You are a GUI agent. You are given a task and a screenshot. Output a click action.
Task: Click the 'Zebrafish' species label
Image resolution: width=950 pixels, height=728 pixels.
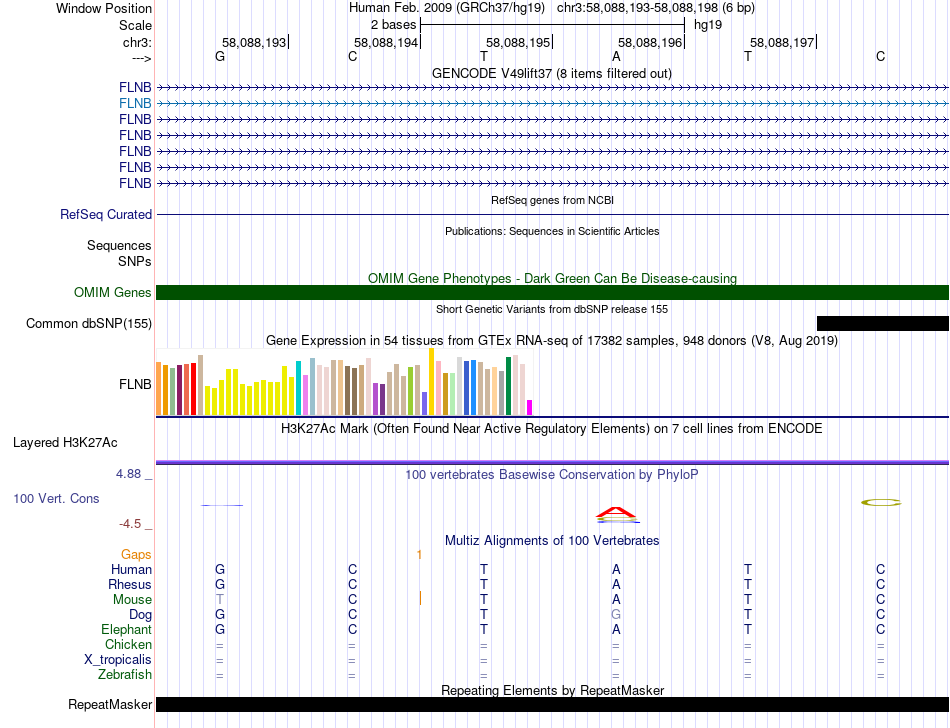(x=125, y=674)
